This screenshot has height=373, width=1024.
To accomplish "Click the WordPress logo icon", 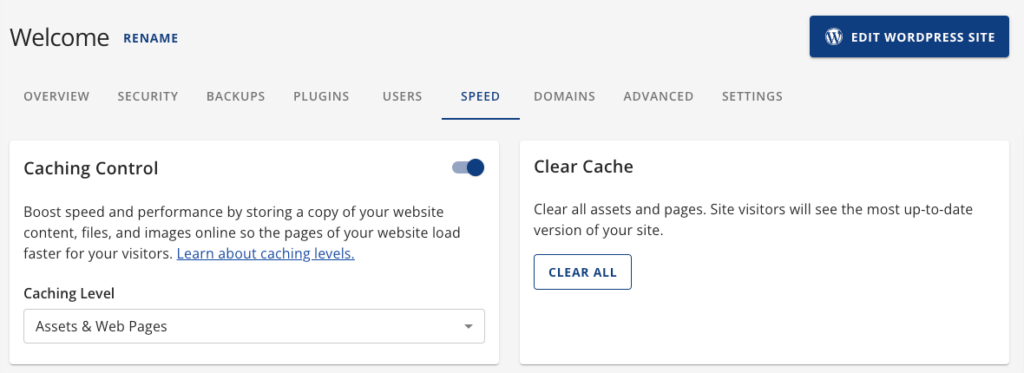I will (x=833, y=37).
